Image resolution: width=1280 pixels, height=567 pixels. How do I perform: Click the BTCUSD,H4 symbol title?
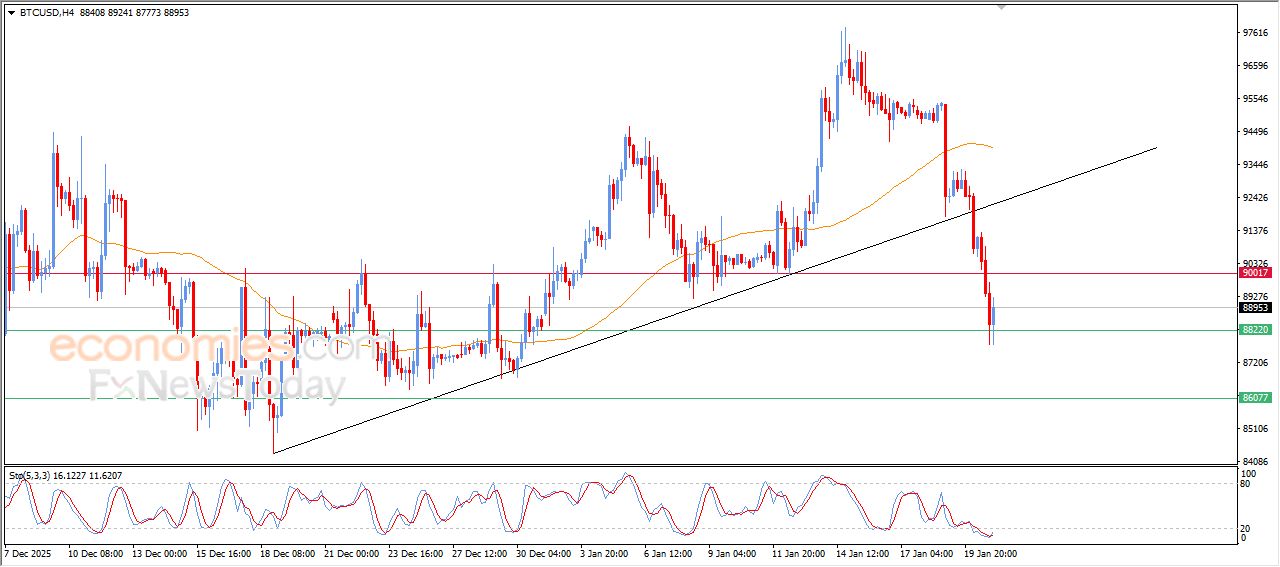pos(46,12)
